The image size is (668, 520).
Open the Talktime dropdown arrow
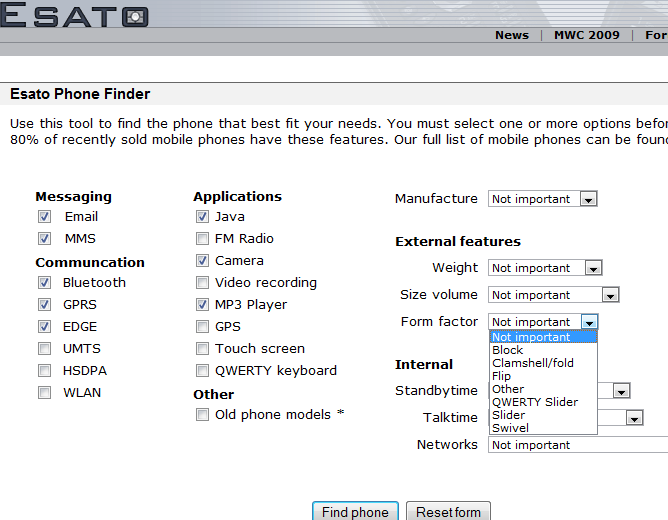tap(634, 418)
